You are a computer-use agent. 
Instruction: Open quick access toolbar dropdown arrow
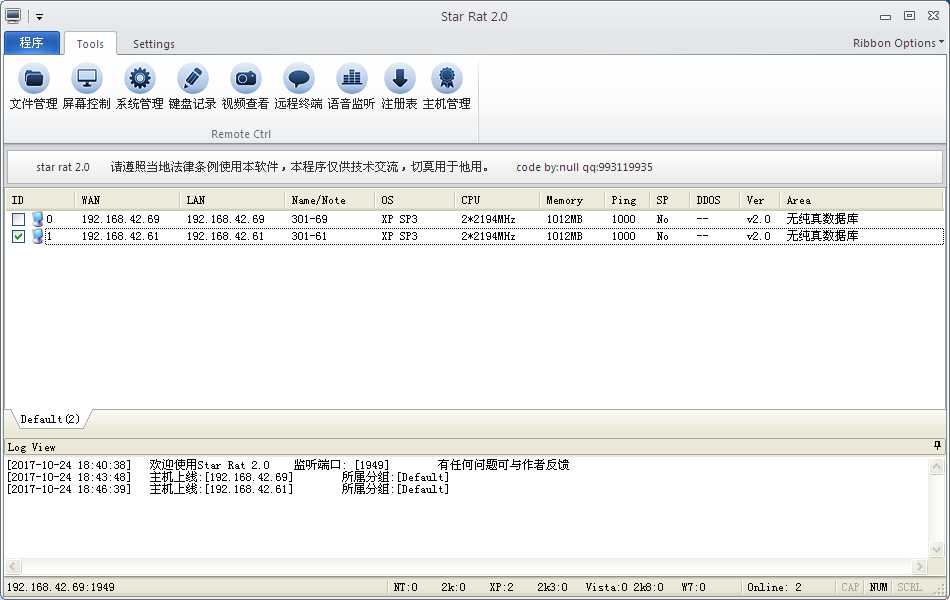coord(39,17)
